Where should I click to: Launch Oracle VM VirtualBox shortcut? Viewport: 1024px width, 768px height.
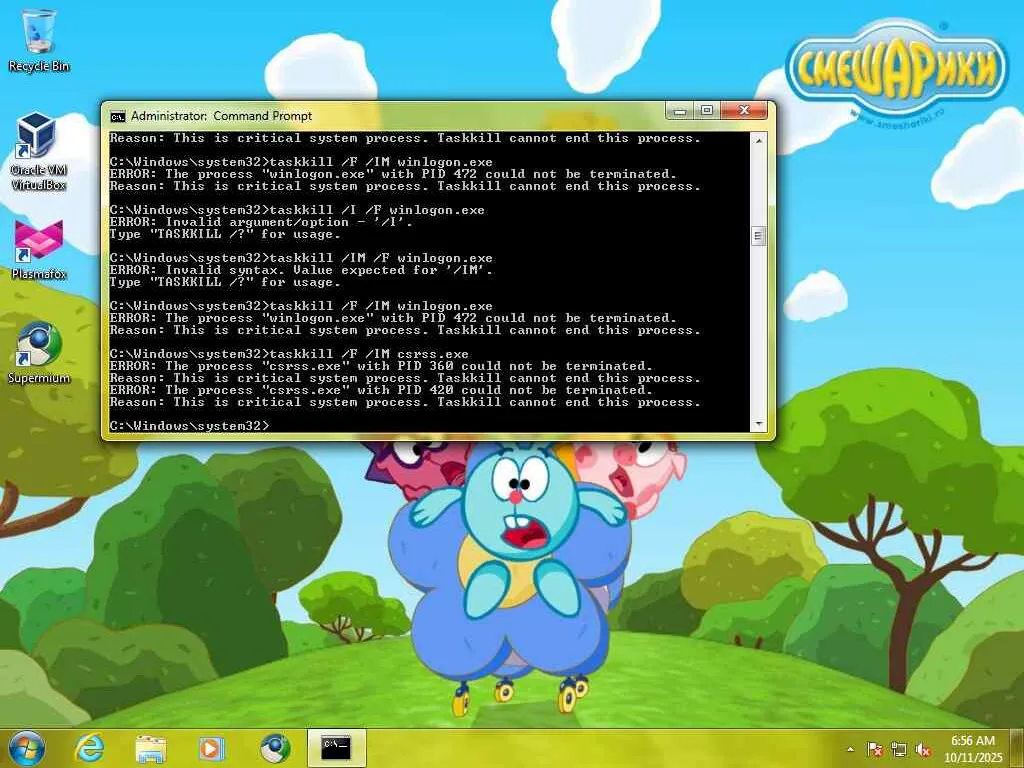38,151
